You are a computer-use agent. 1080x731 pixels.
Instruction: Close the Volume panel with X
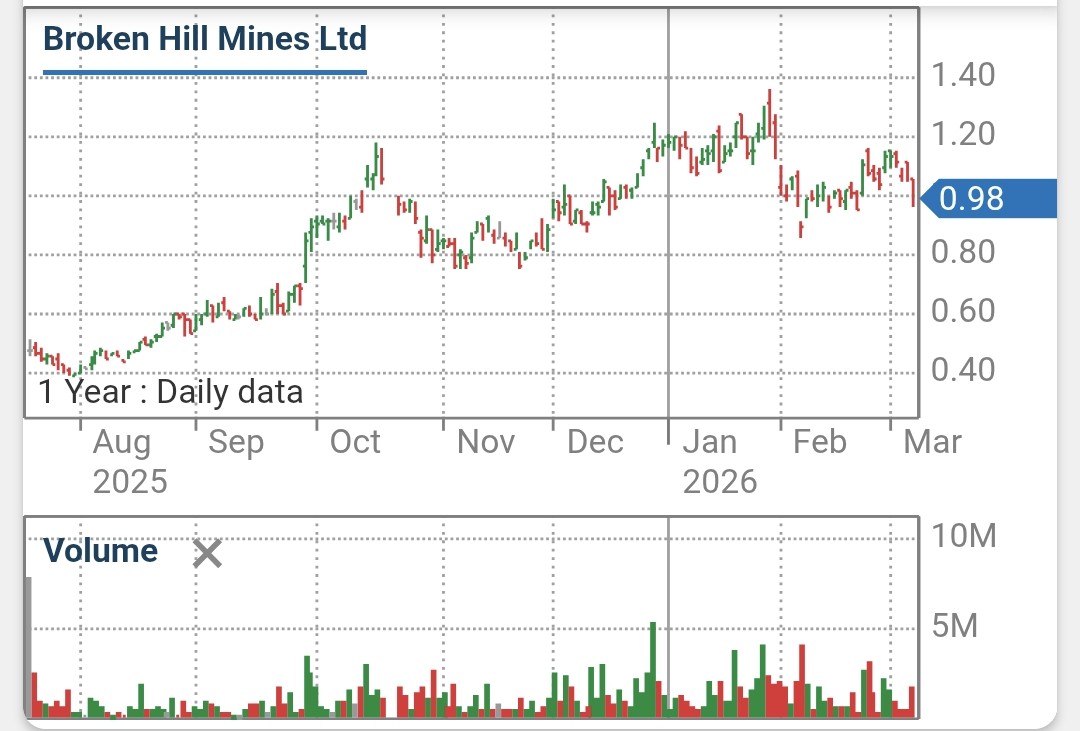click(x=207, y=553)
